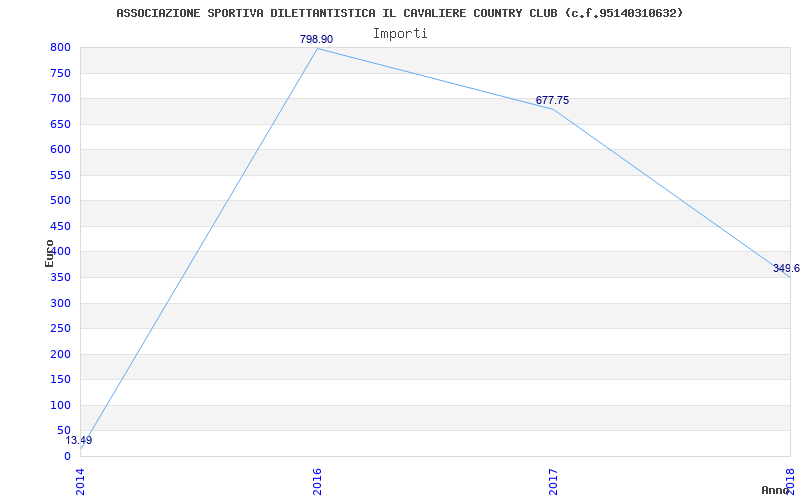800x500 pixels.
Task: Click the 700 y-axis tick label
Action: (x=60, y=98)
